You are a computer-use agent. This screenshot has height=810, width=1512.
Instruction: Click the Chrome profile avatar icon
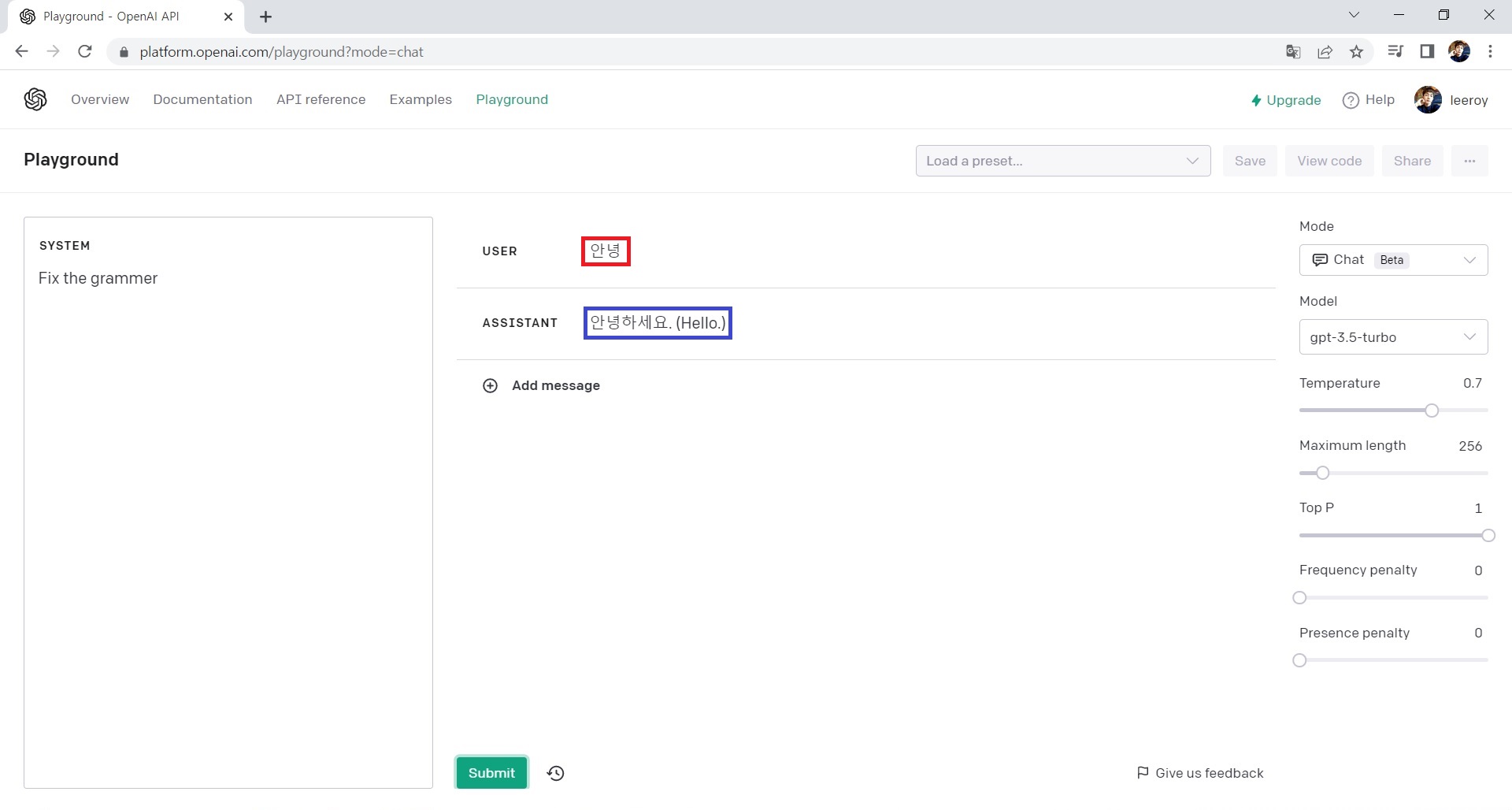coord(1459,51)
